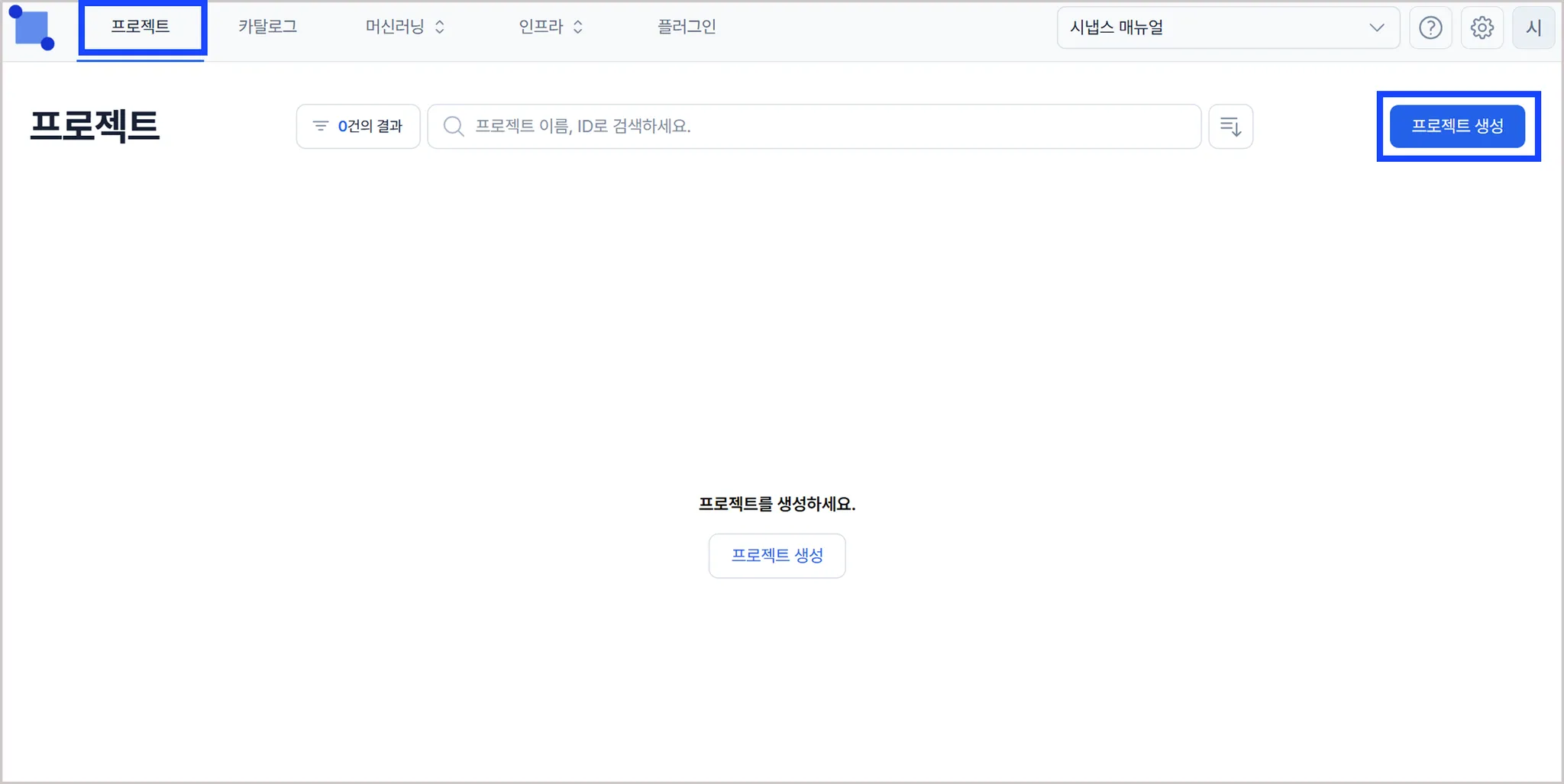
Task: Click the 프로젝트 page heading
Action: click(95, 126)
